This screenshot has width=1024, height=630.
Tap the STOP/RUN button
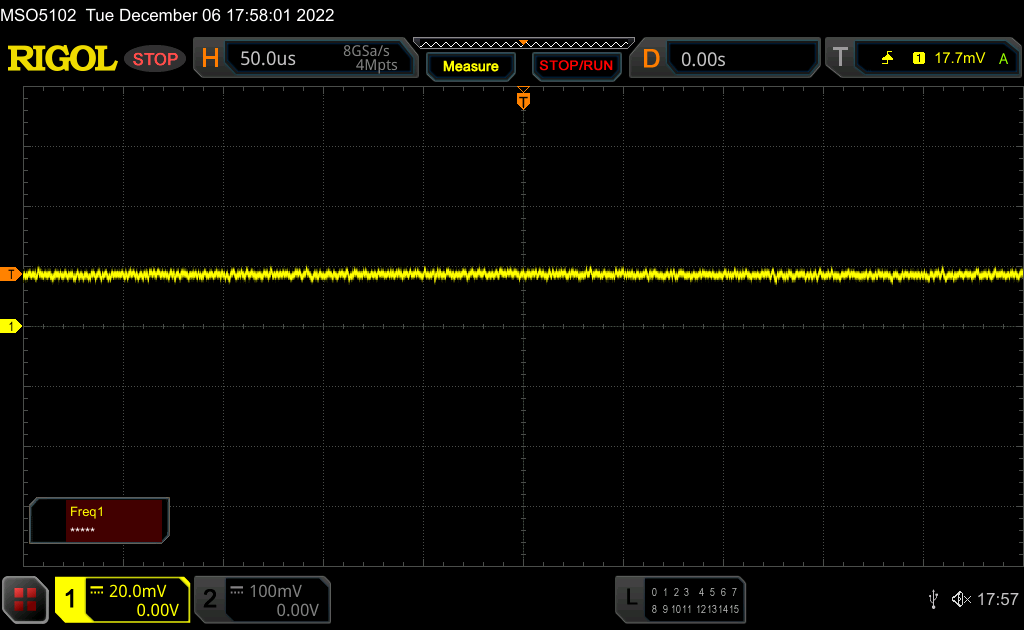click(576, 66)
